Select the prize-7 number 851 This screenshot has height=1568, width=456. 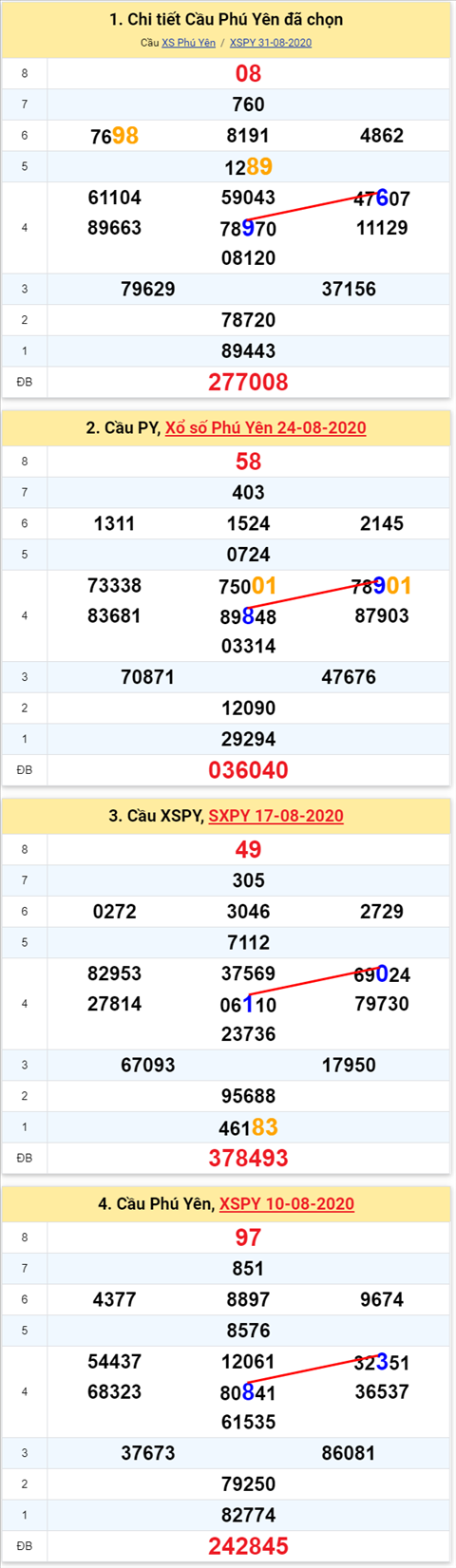[x=248, y=1270]
